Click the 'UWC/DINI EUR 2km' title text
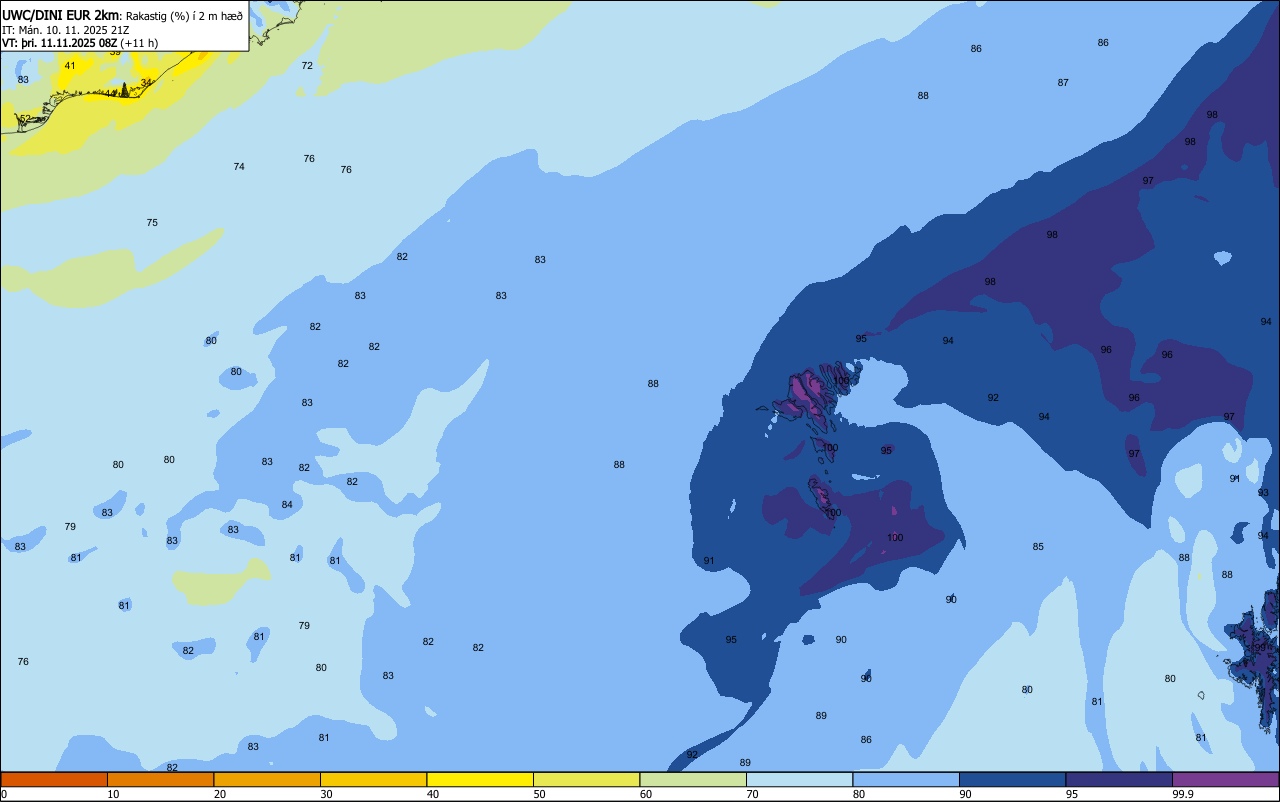The width and height of the screenshot is (1280, 802). pyautogui.click(x=61, y=15)
